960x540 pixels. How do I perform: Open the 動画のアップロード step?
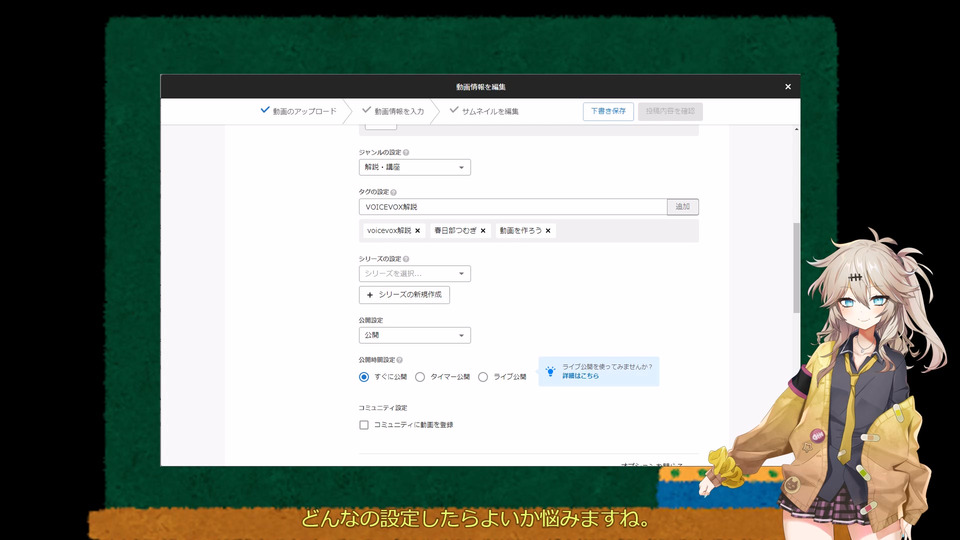point(299,111)
